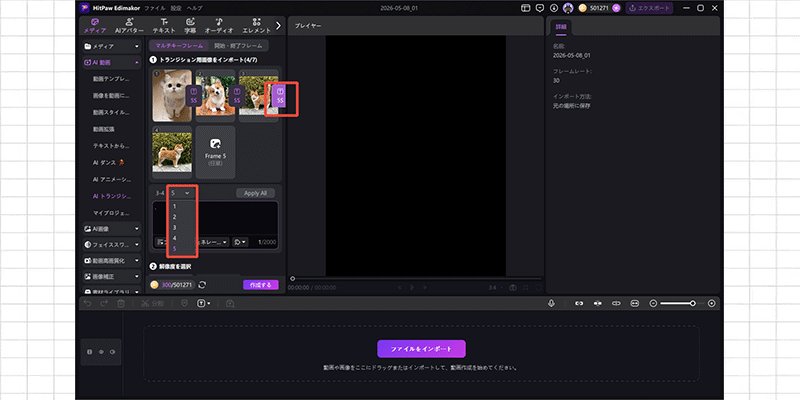Screen dimensions: 800x400
Task: Select テキストから... sidebar item
Action: 111,146
